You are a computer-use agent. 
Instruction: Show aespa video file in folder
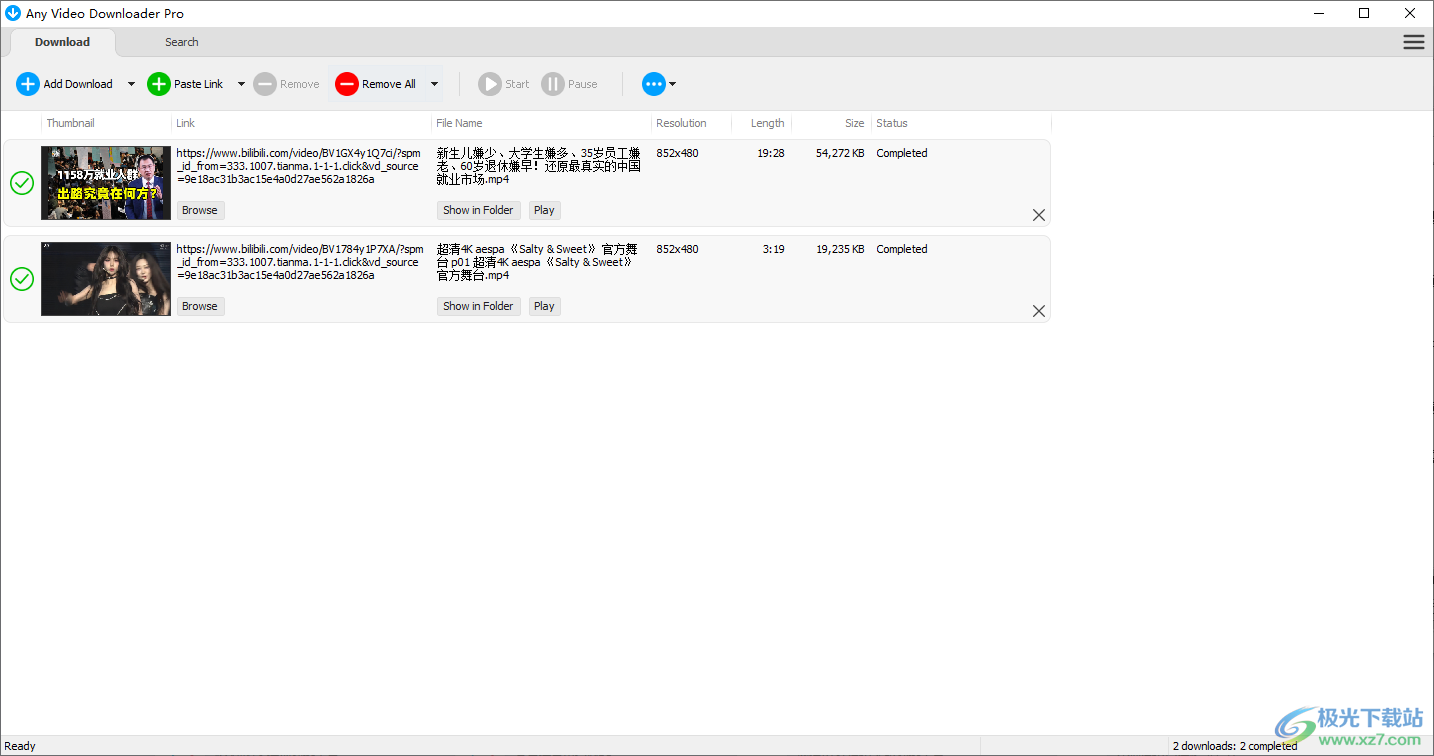tap(478, 306)
